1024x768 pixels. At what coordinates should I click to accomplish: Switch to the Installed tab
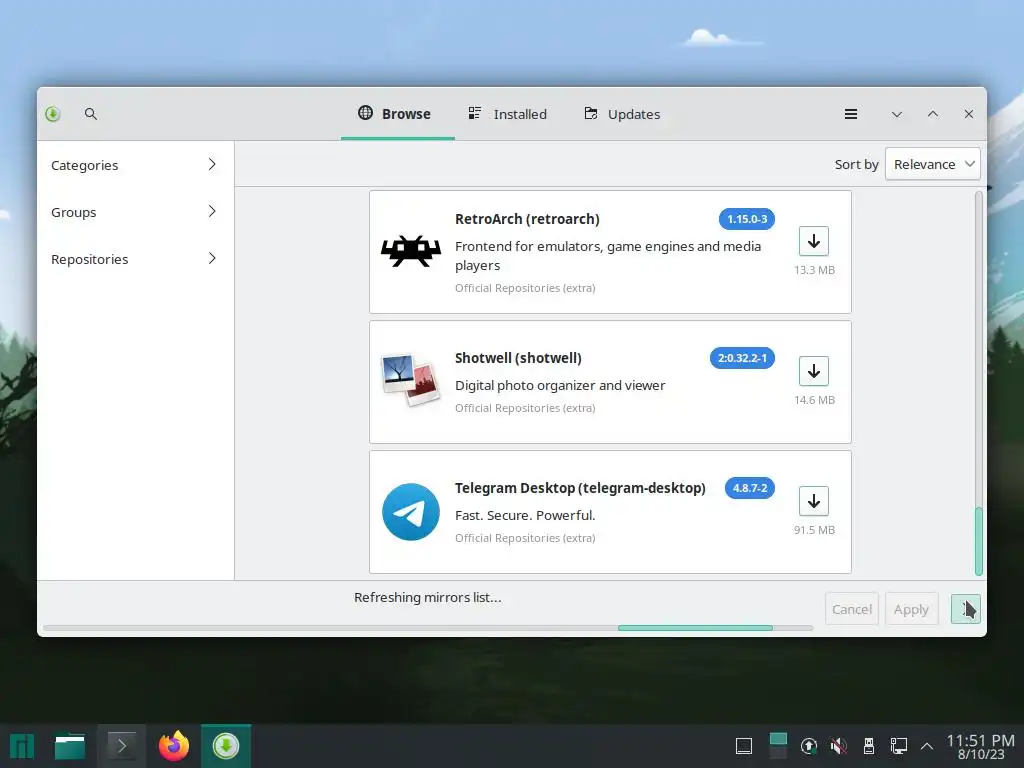click(507, 114)
